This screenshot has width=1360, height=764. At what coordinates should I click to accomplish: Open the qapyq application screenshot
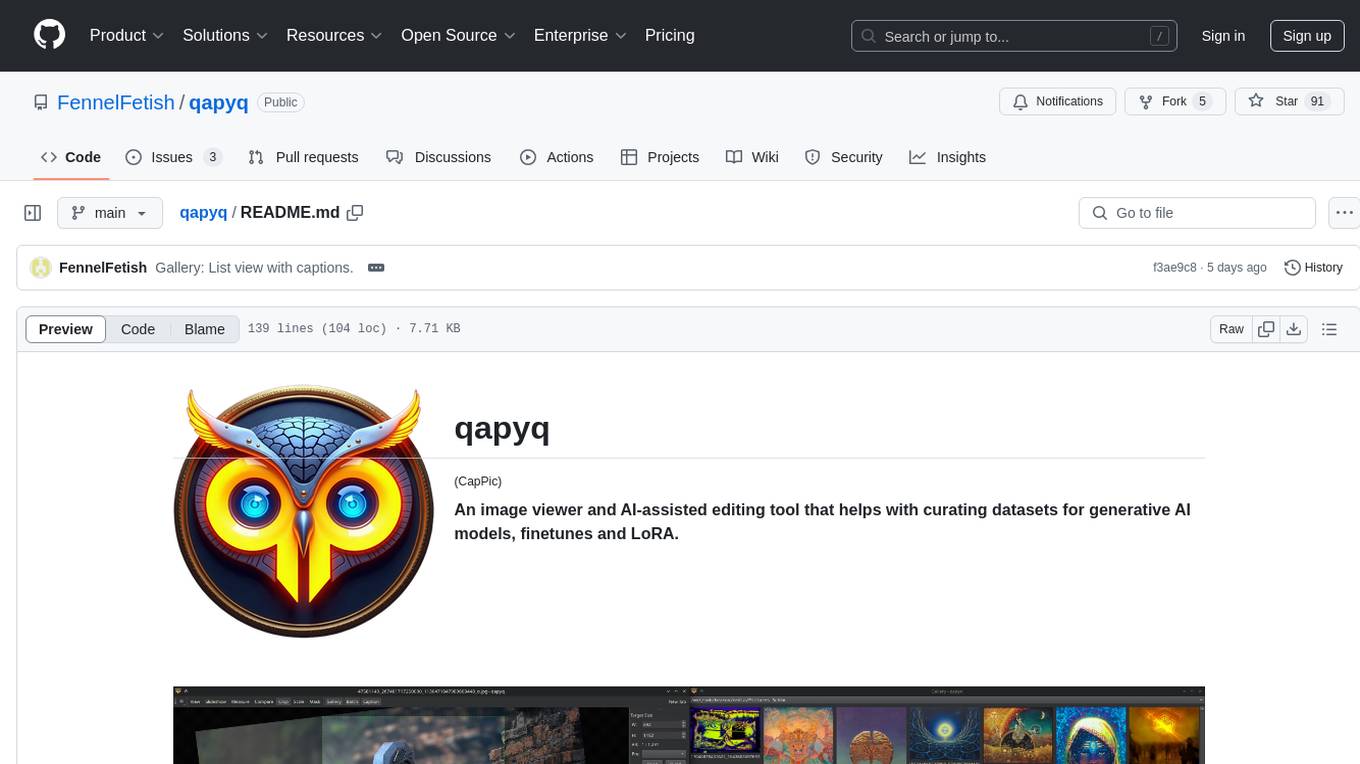point(689,725)
